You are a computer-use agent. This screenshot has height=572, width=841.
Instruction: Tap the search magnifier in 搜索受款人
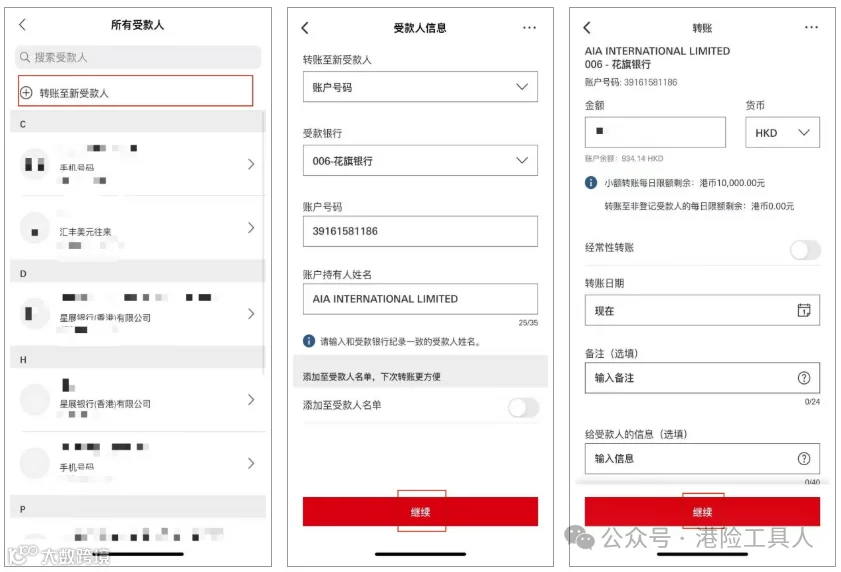click(x=25, y=57)
